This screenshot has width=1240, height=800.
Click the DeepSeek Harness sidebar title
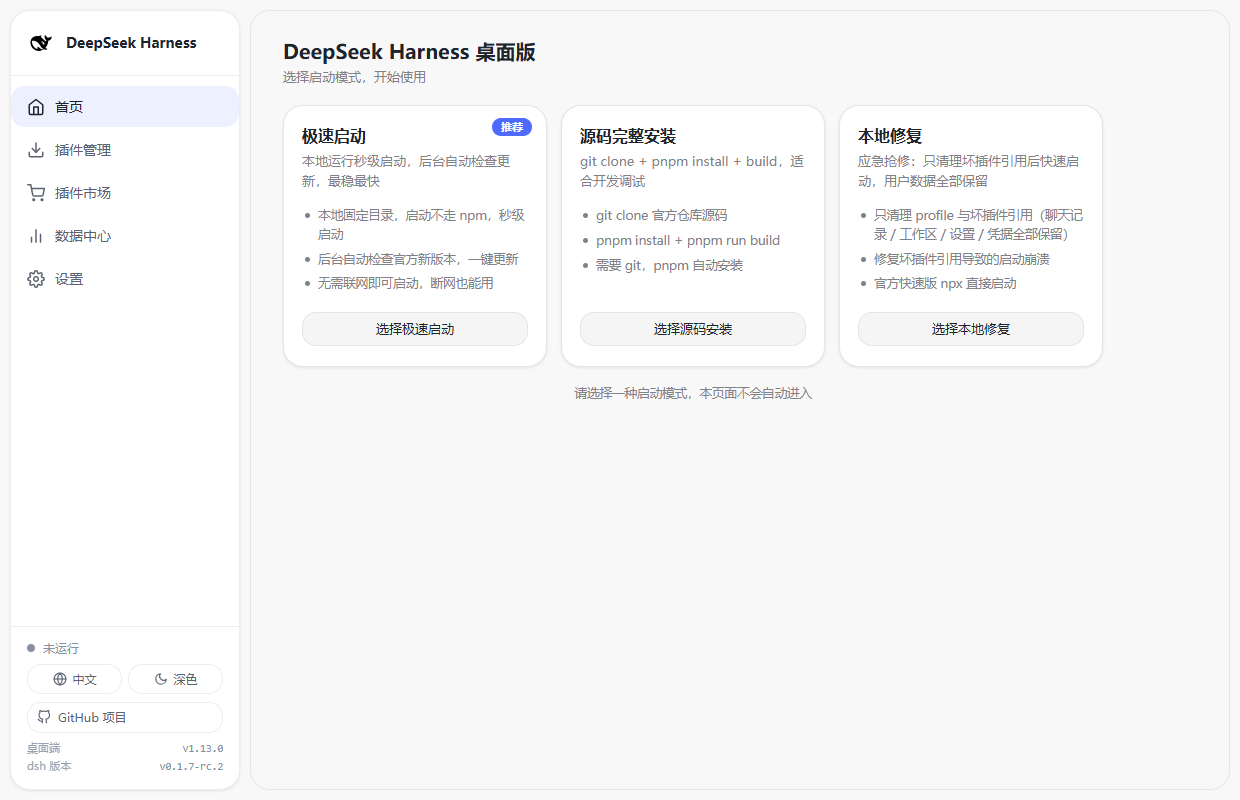click(131, 43)
